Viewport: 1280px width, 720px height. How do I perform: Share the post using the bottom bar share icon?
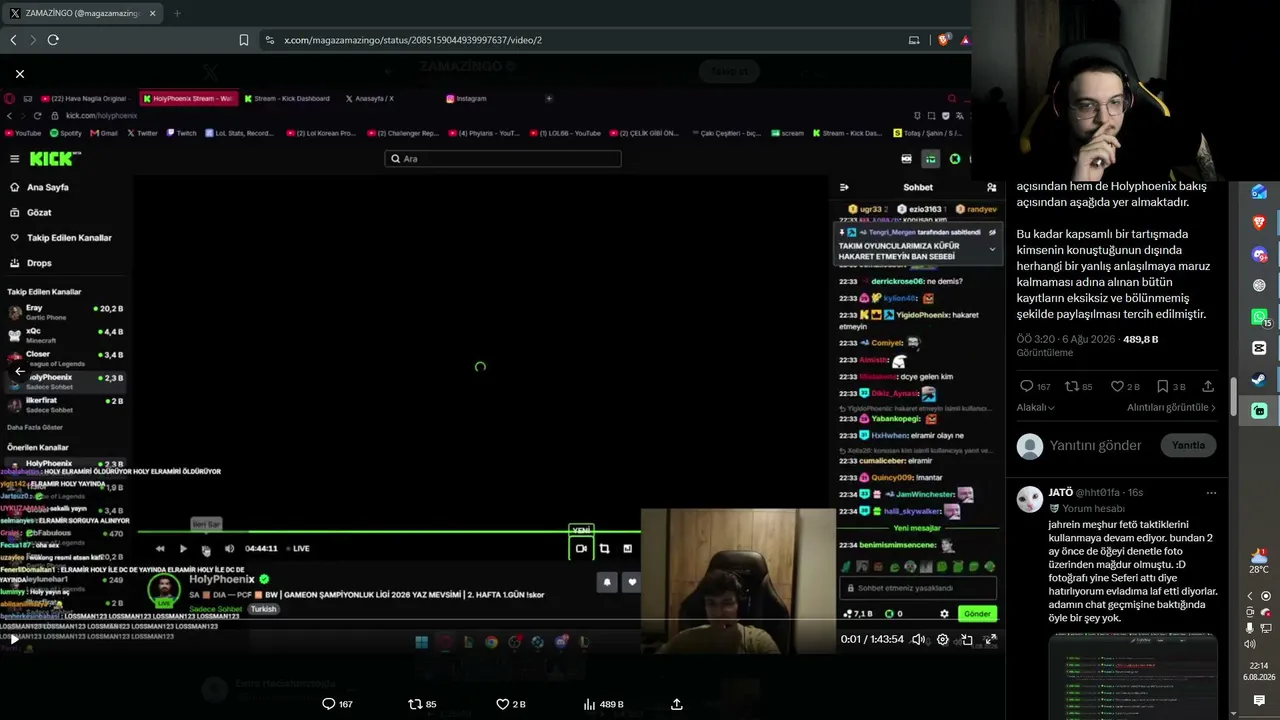677,704
